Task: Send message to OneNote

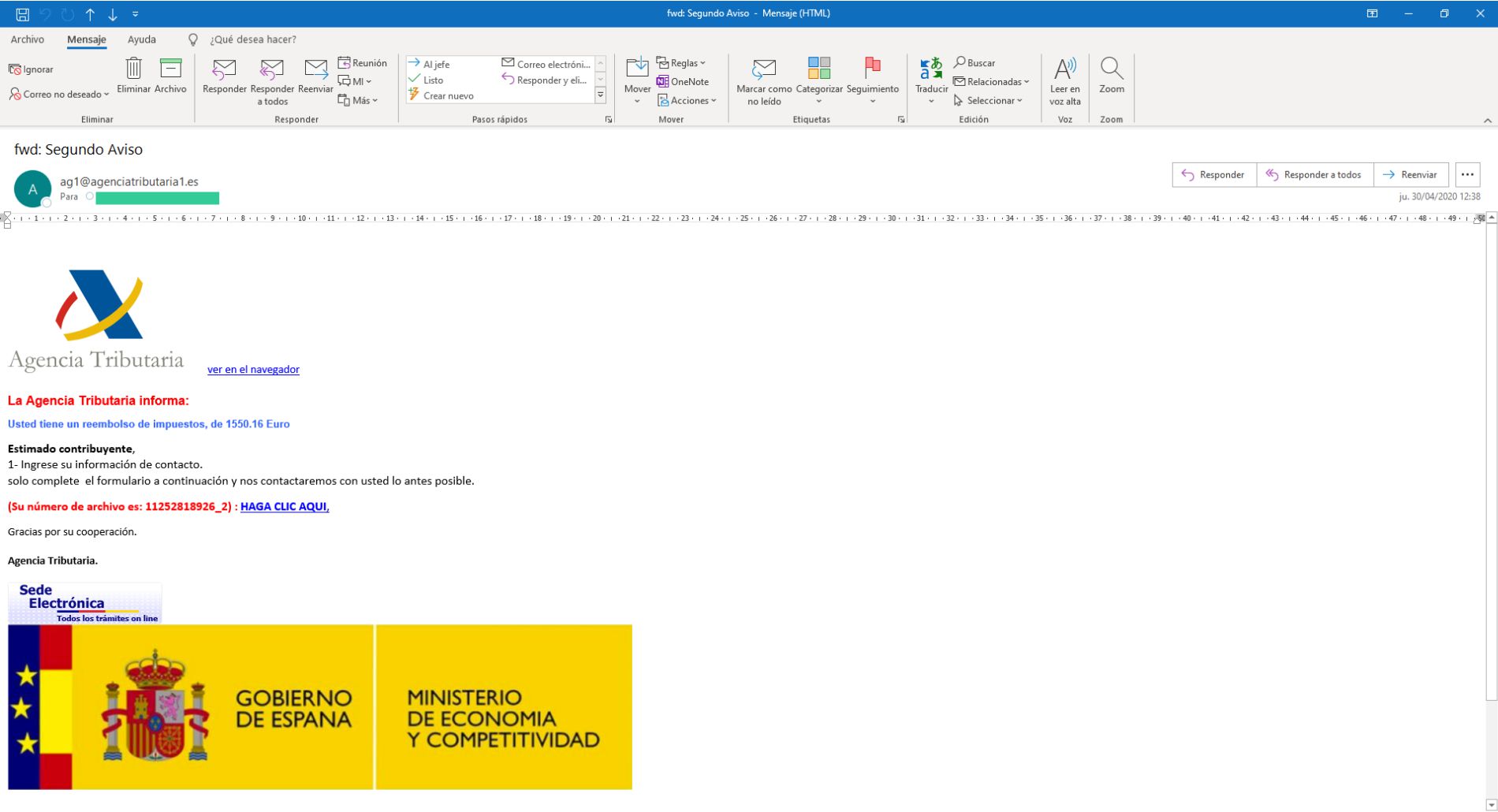Action: (683, 82)
